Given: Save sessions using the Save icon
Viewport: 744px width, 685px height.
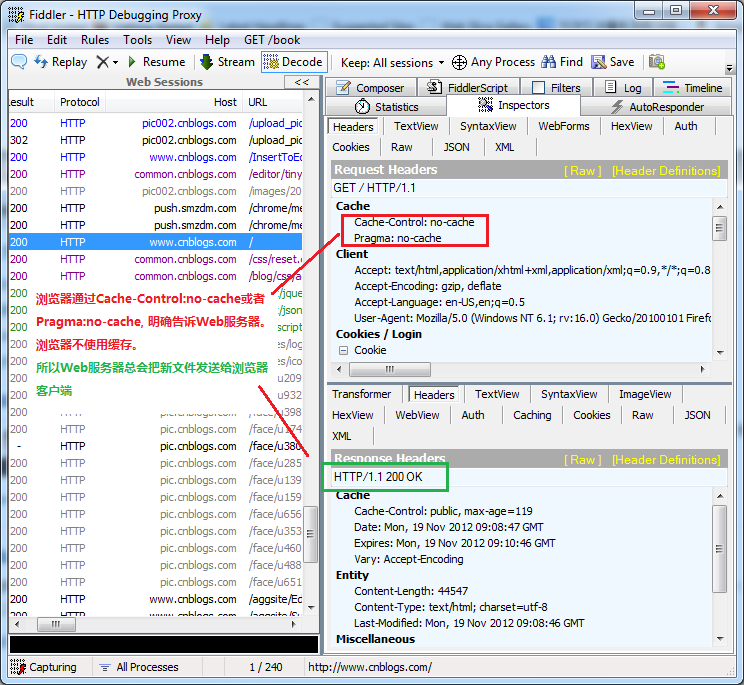Looking at the screenshot, I should pyautogui.click(x=599, y=62).
